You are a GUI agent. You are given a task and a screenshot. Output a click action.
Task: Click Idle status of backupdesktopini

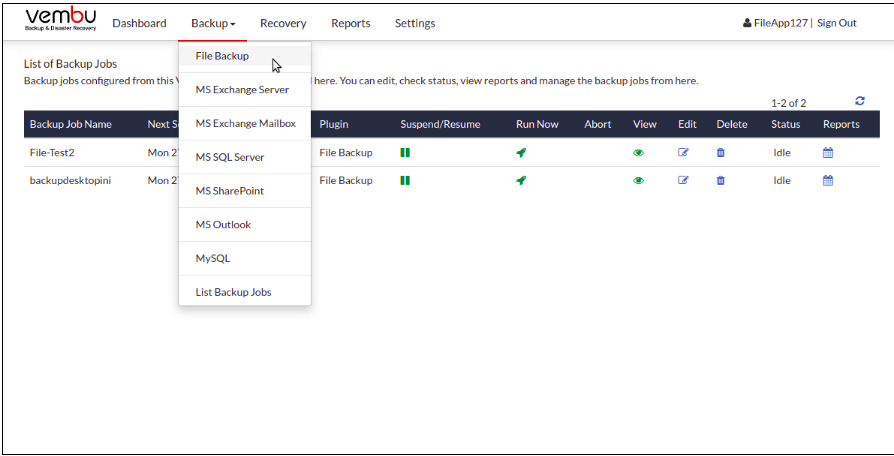(782, 181)
